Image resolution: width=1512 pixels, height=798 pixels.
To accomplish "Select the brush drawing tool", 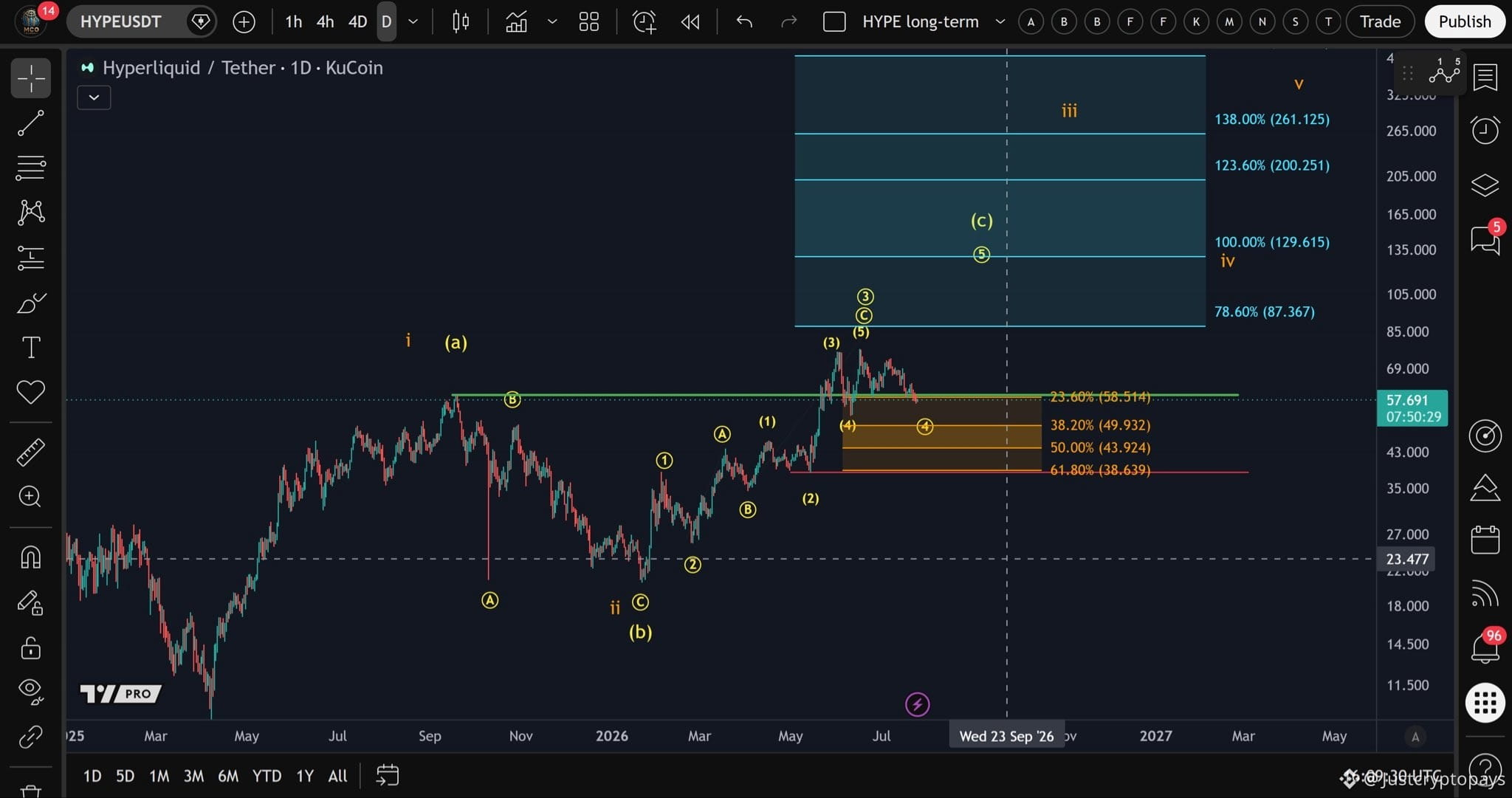I will (x=31, y=303).
